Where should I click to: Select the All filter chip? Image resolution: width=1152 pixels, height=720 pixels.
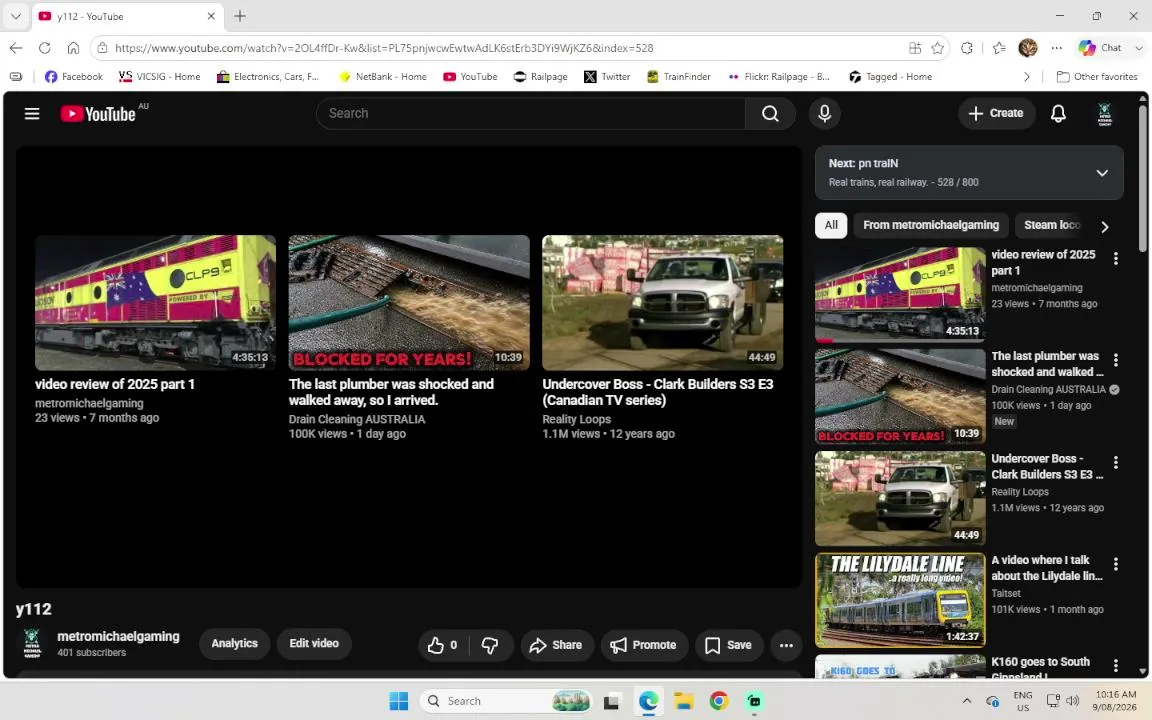tap(831, 226)
